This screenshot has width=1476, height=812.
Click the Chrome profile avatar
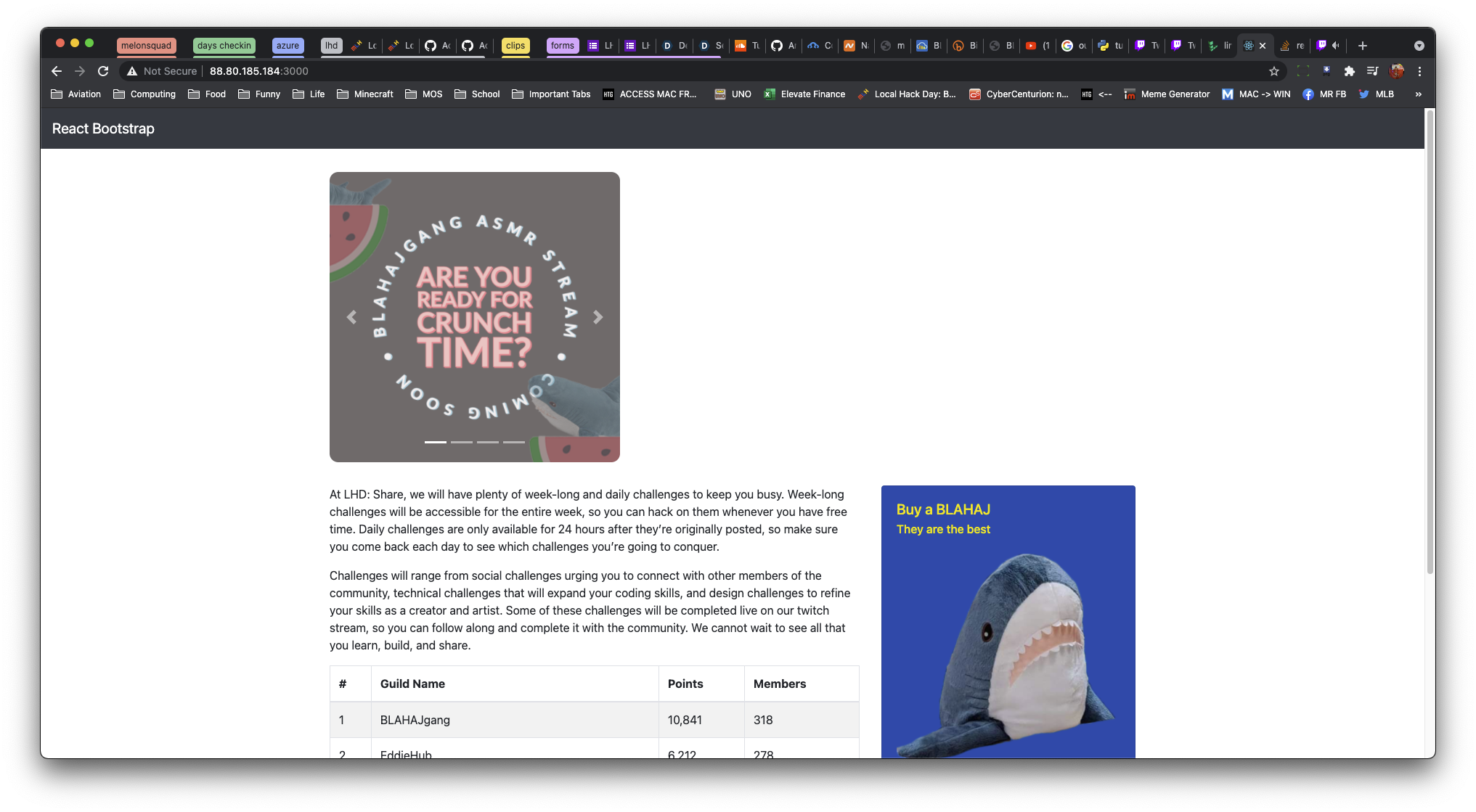pyautogui.click(x=1396, y=71)
